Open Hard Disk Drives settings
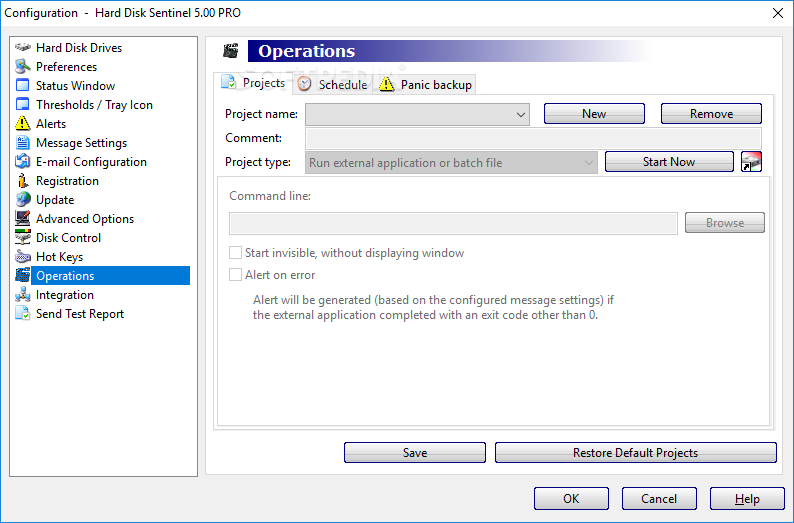794x523 pixels. (79, 48)
